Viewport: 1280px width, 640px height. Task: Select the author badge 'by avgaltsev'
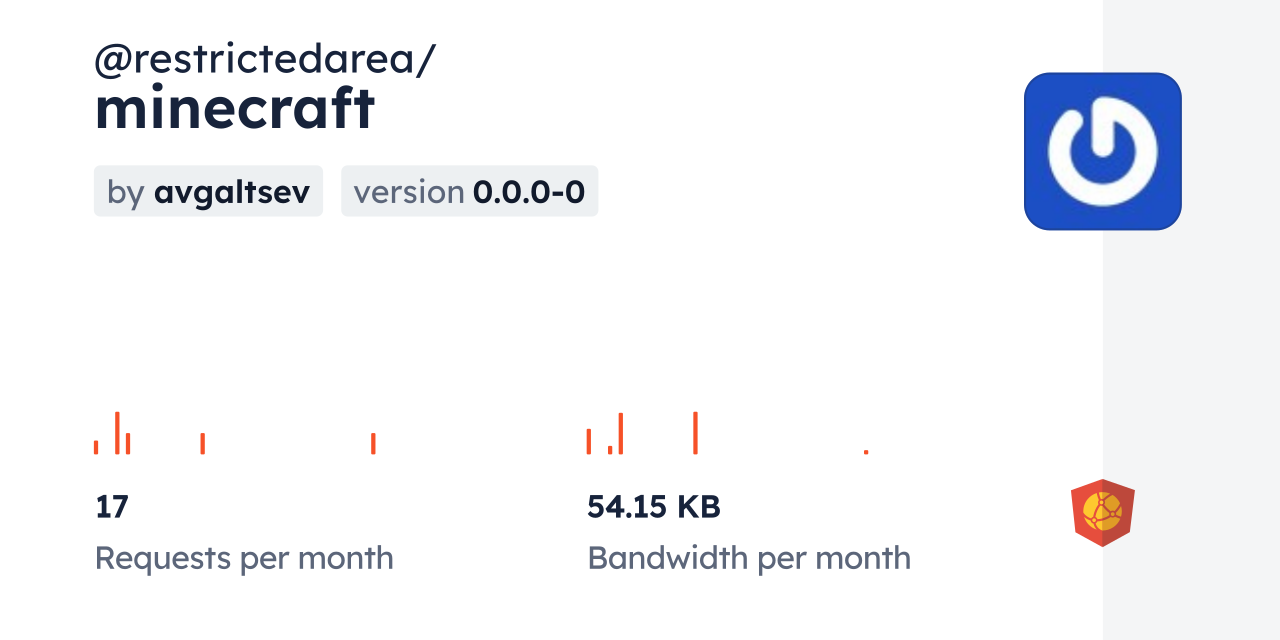[208, 191]
